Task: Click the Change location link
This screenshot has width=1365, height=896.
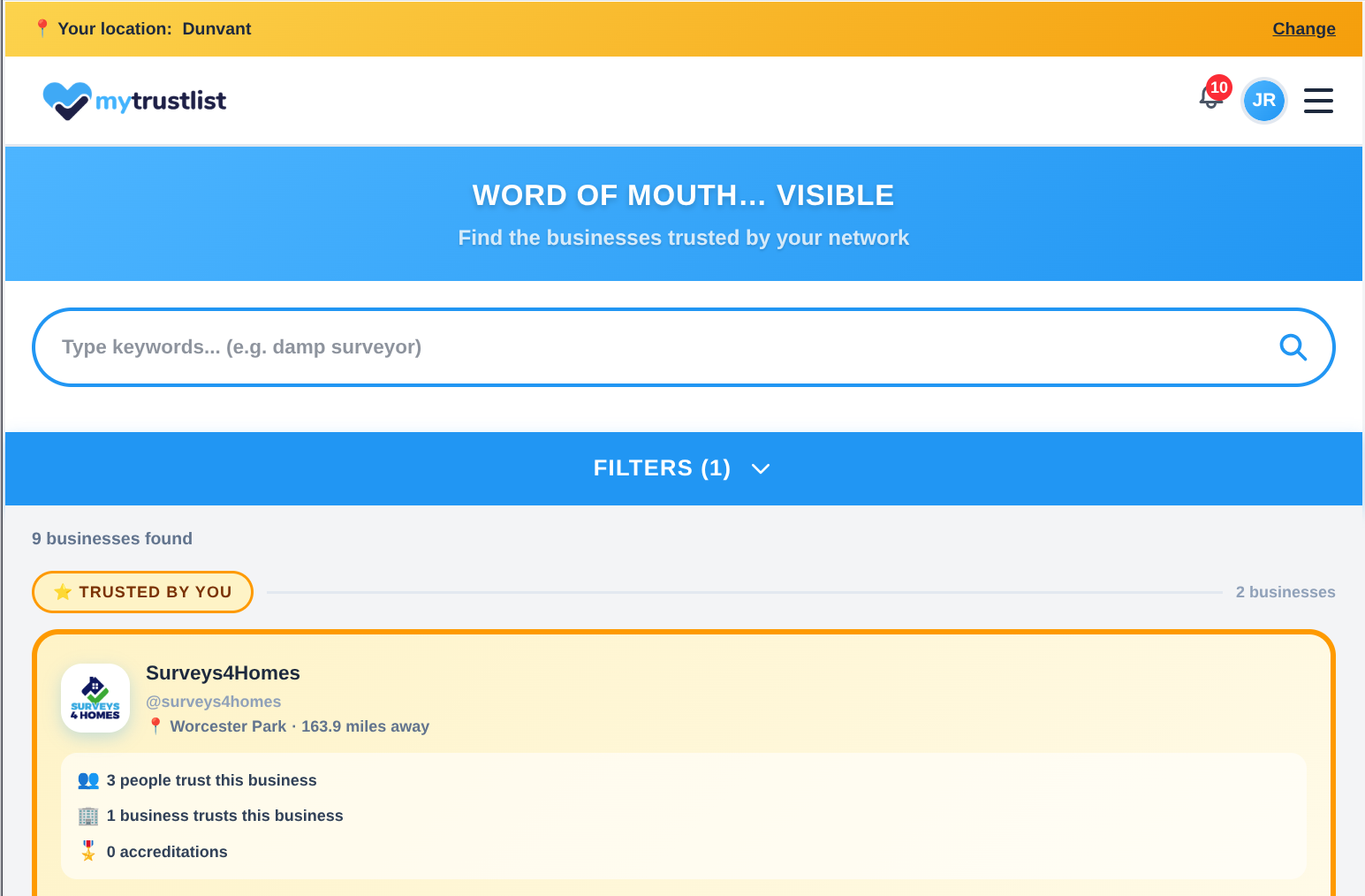Action: tap(1303, 28)
